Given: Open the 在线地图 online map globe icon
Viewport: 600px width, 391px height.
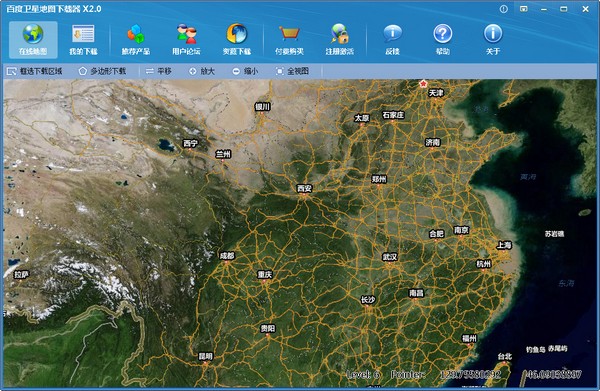Looking at the screenshot, I should [33, 40].
